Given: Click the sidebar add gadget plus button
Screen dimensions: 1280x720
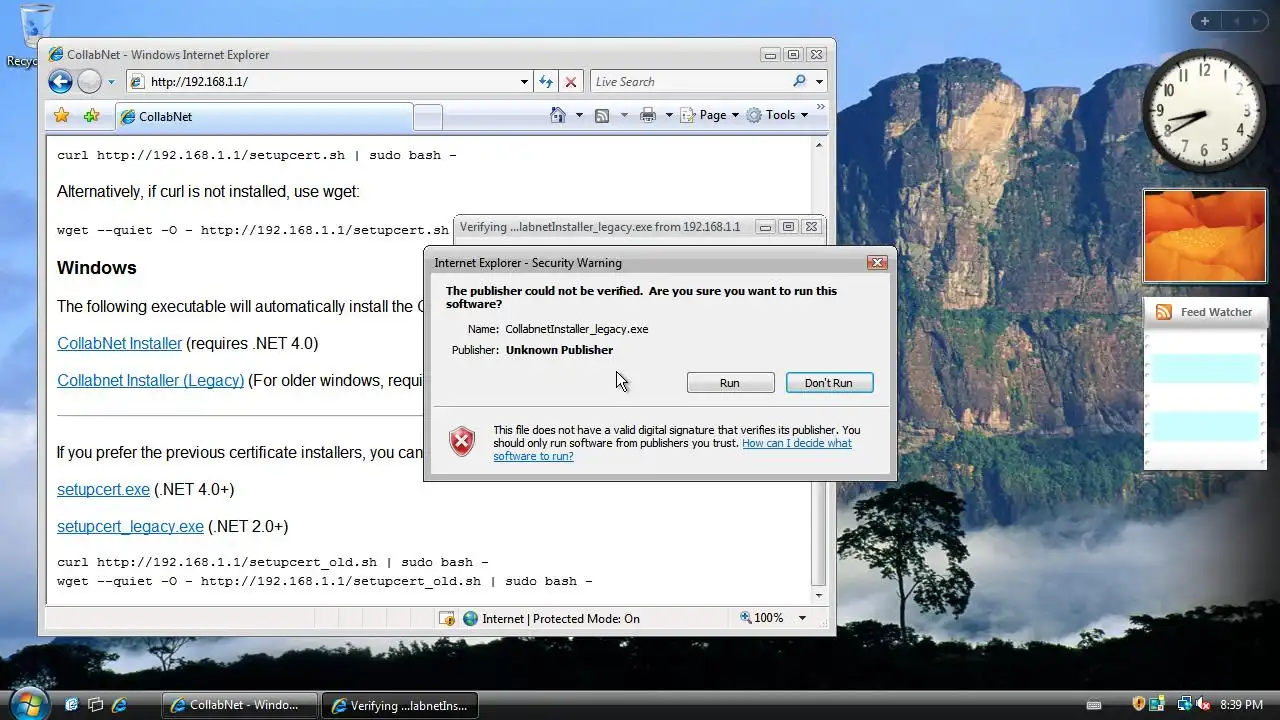Looking at the screenshot, I should [1205, 21].
